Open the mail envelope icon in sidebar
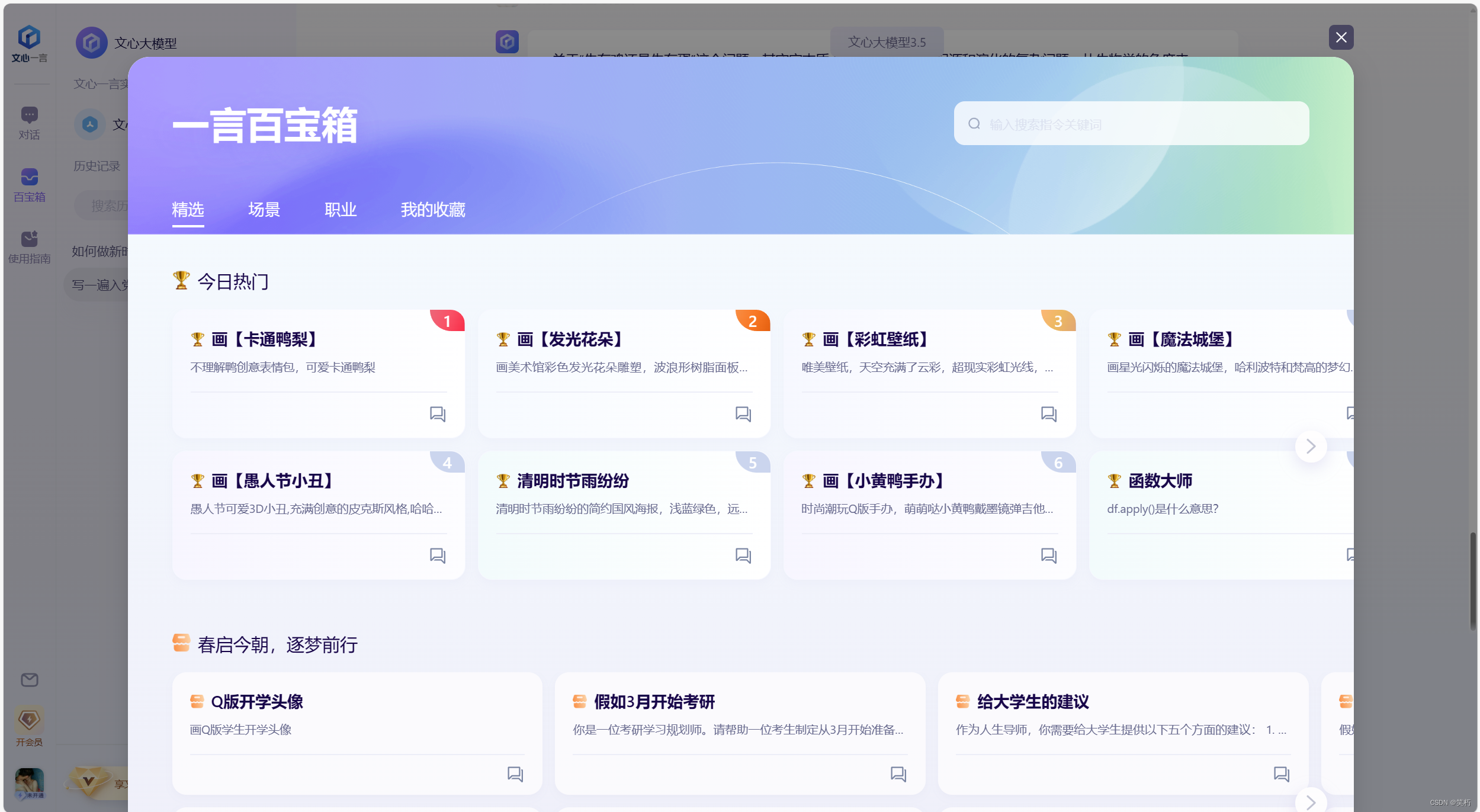 pos(29,680)
